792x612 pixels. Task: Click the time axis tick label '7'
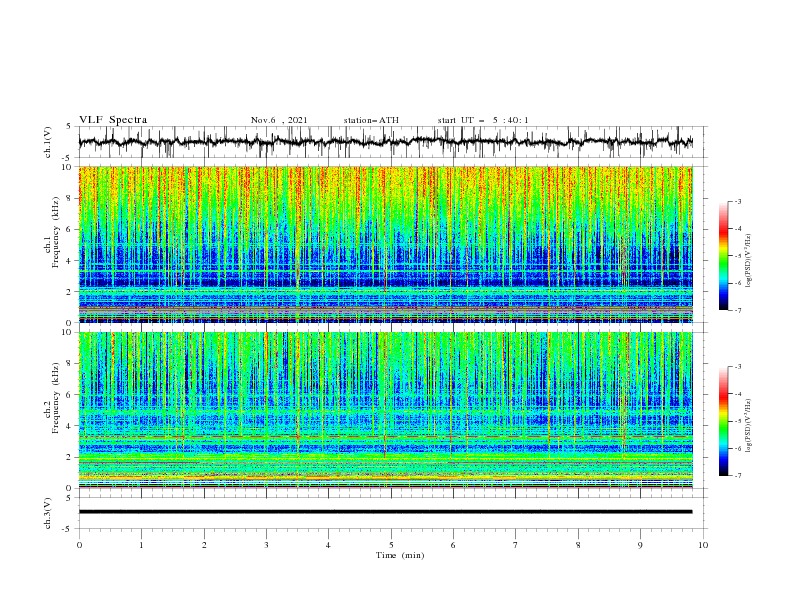(x=516, y=545)
